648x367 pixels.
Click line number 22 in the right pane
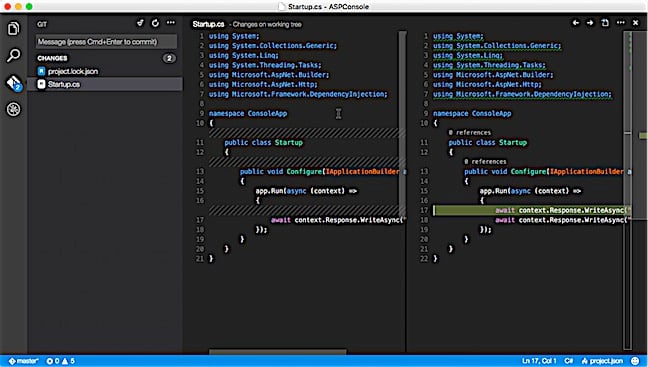[424, 259]
